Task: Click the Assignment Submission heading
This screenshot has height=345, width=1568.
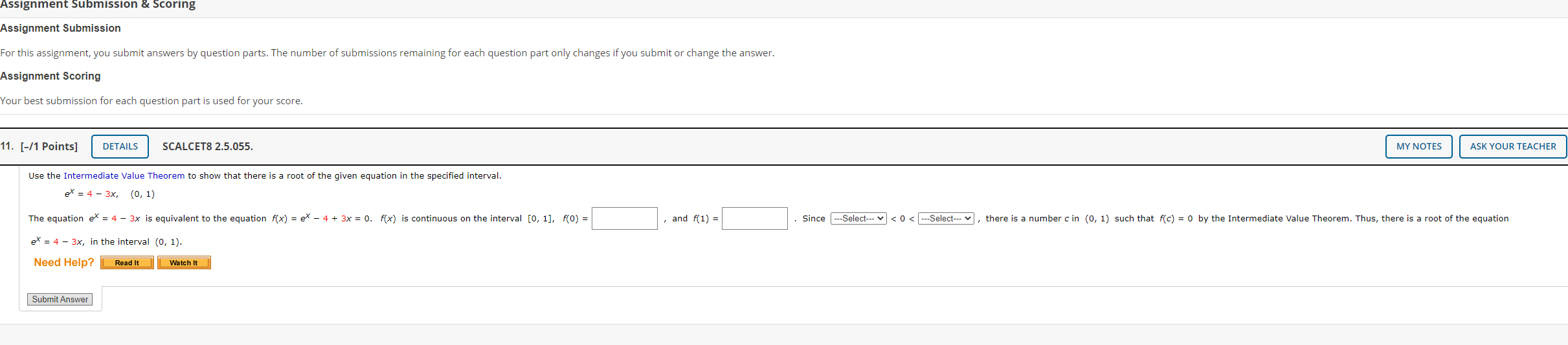Action: 60,28
